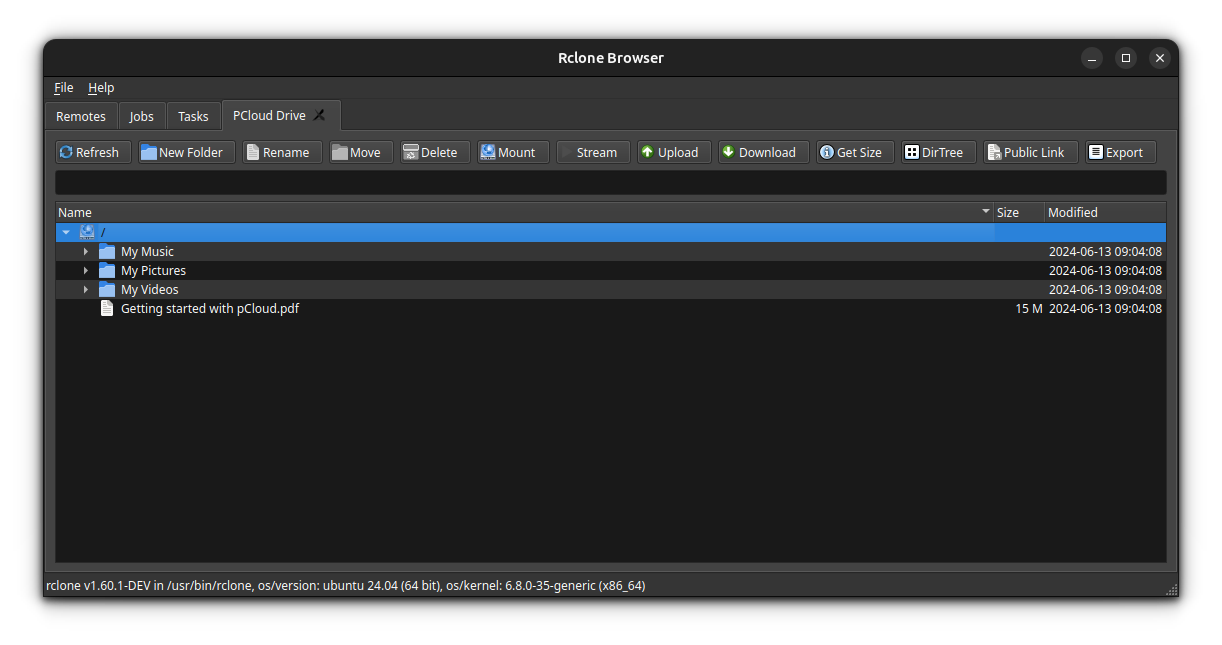This screenshot has height=645, width=1222.
Task: Open the DirTree view
Action: [x=937, y=151]
